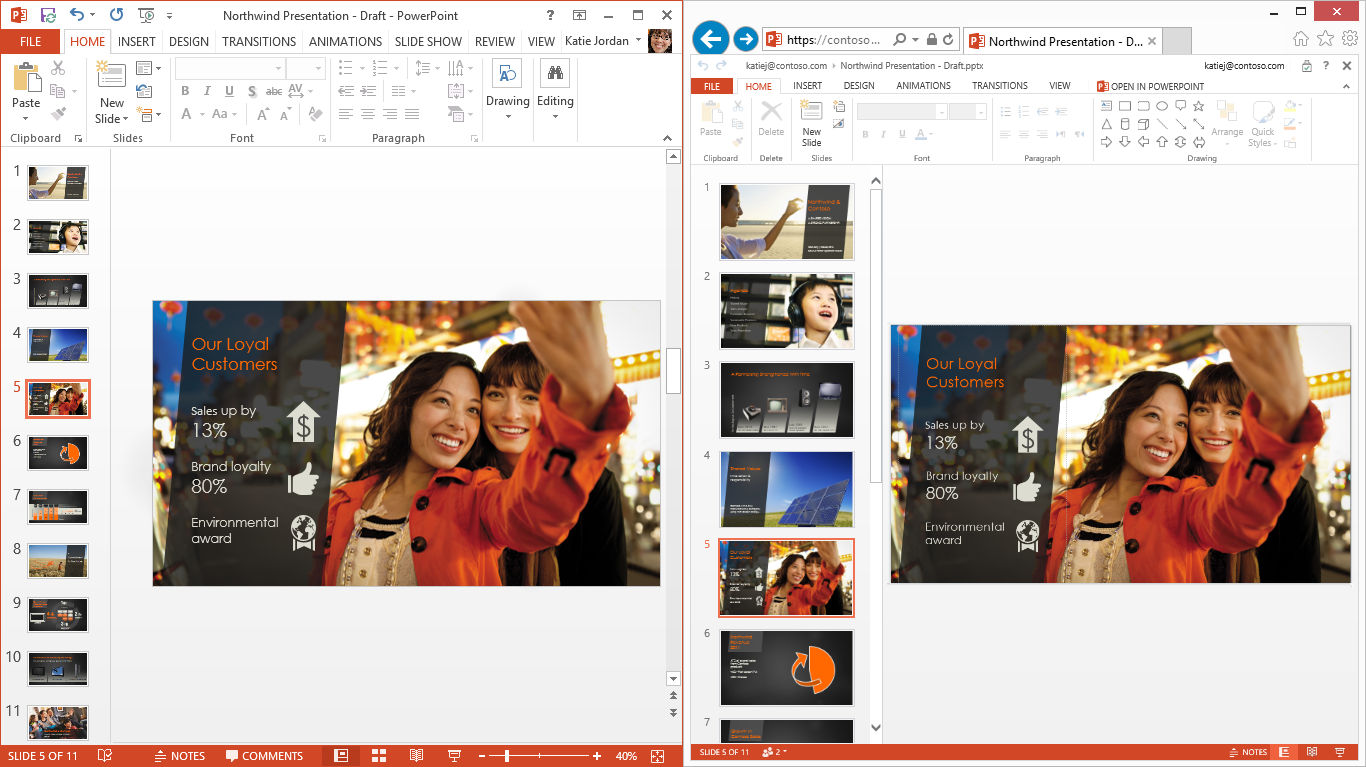This screenshot has height=767, width=1366.
Task: Open the Katie Jordan account dropdown
Action: pyautogui.click(x=638, y=41)
